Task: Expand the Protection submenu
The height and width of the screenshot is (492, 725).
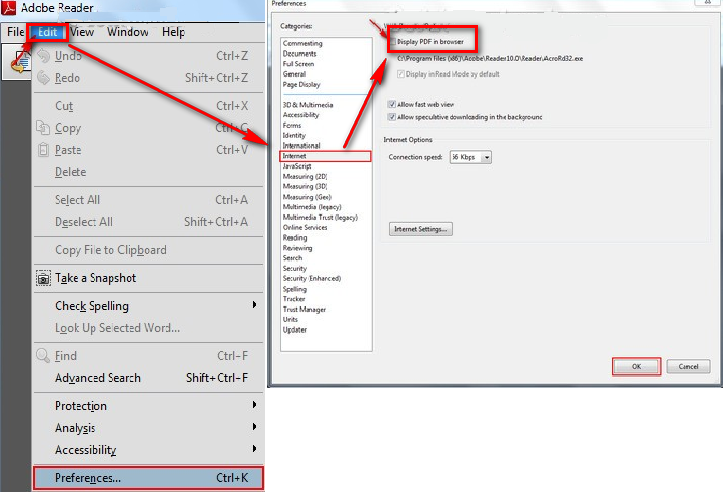Action: [254, 405]
